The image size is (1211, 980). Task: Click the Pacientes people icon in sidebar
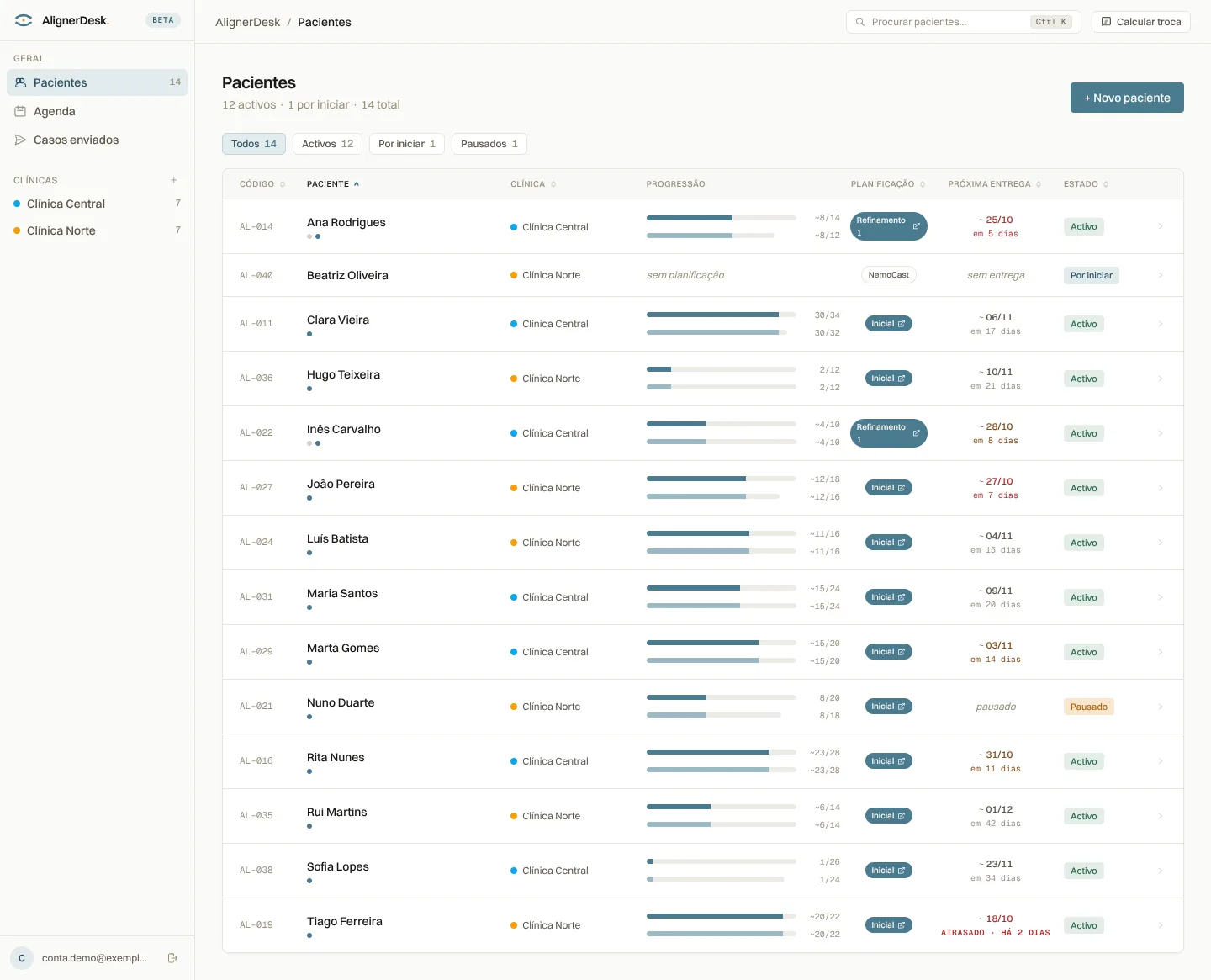[20, 82]
